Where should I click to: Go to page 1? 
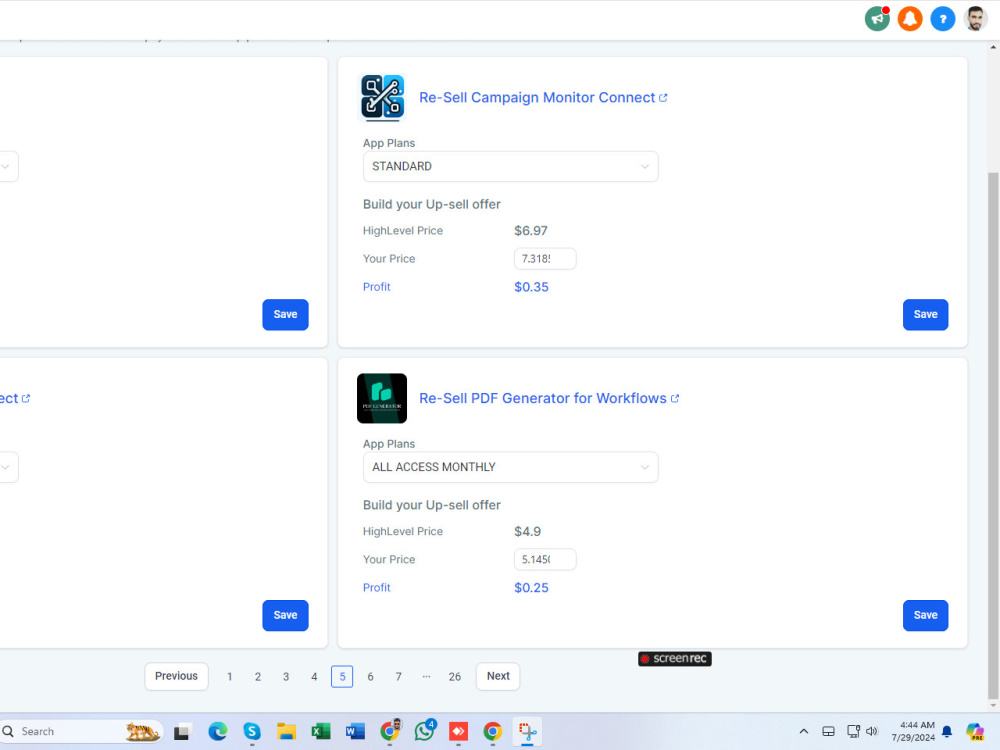(x=230, y=677)
